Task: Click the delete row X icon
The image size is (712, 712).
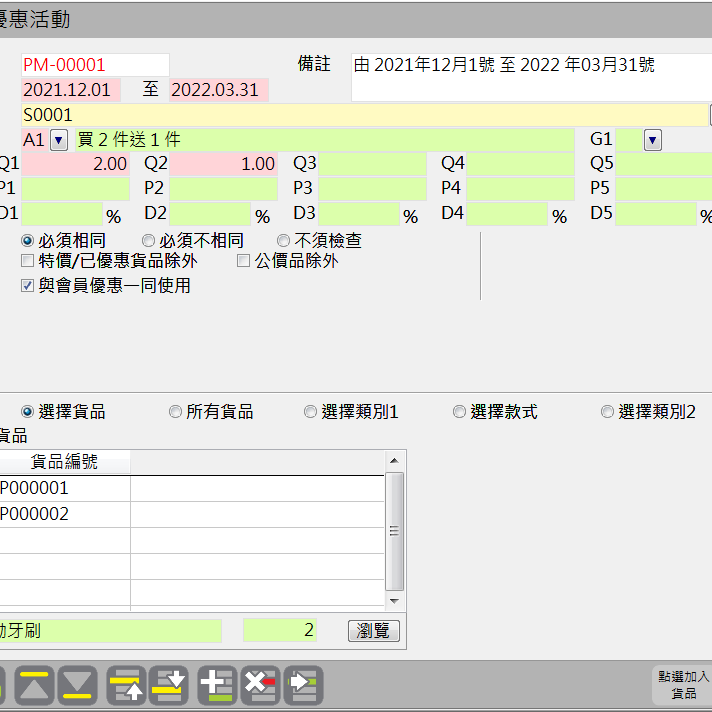Action: 260,685
